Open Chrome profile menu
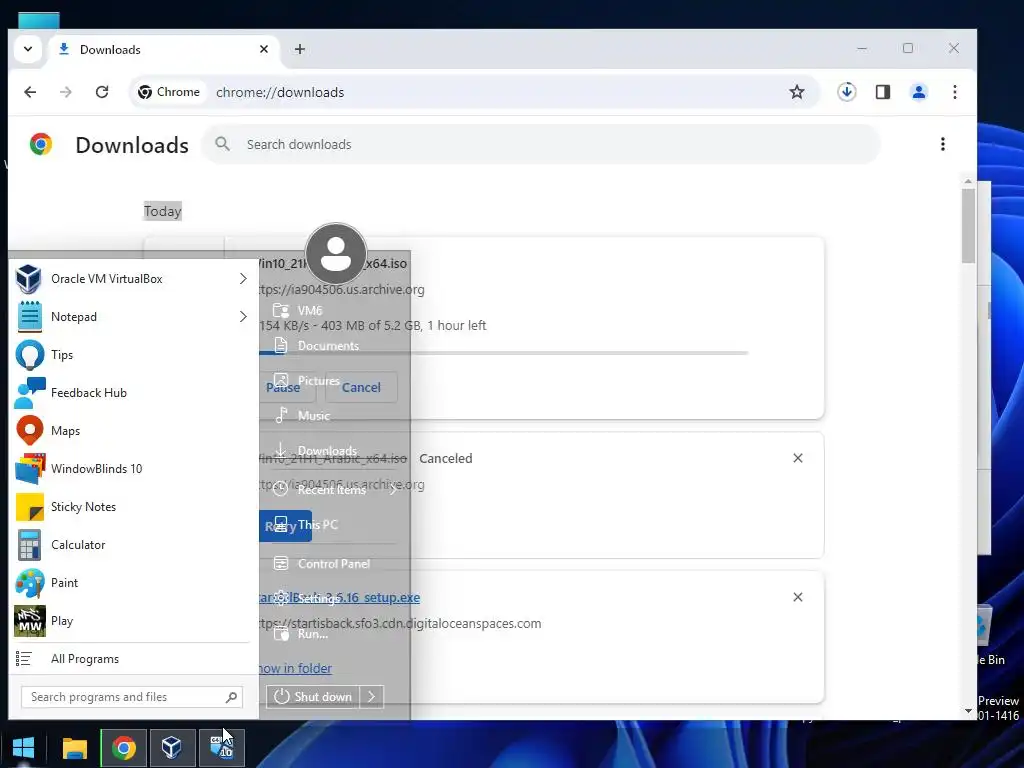 [919, 92]
